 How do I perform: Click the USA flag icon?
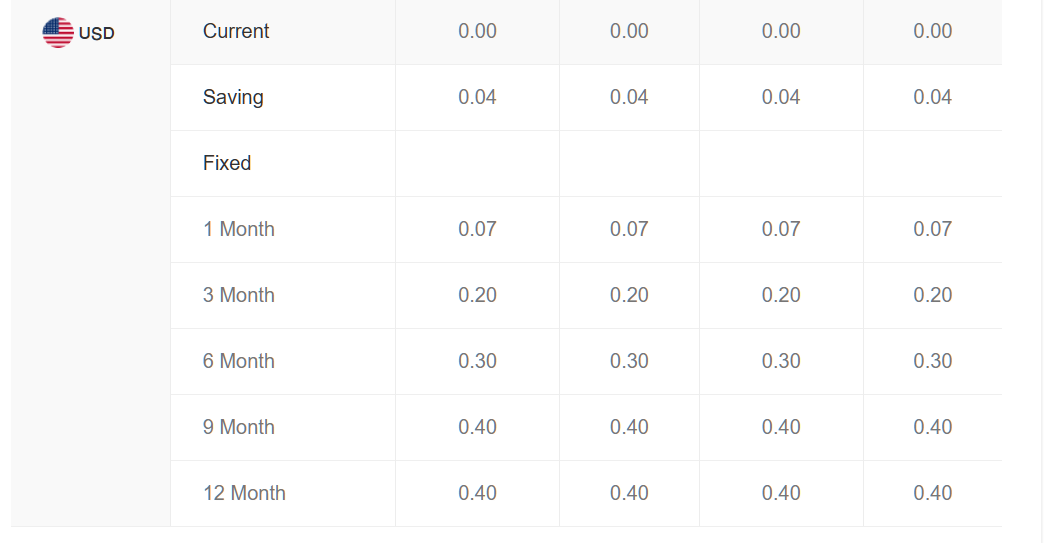[x=58, y=33]
